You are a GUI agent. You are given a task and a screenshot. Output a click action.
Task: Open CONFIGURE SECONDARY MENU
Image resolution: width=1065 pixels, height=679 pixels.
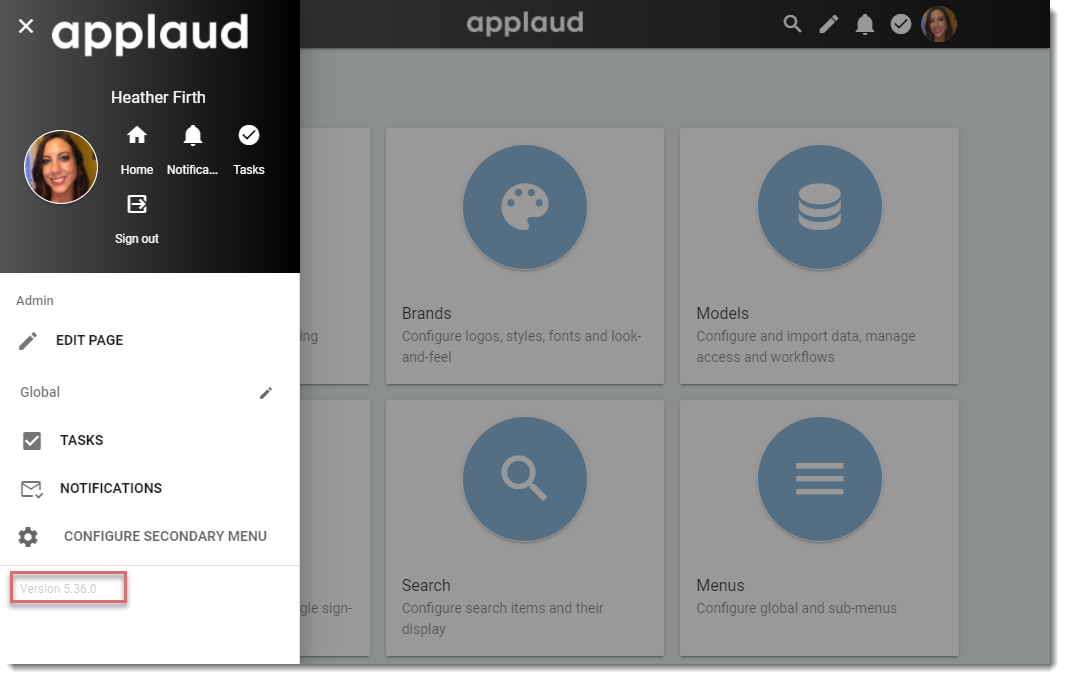click(165, 536)
